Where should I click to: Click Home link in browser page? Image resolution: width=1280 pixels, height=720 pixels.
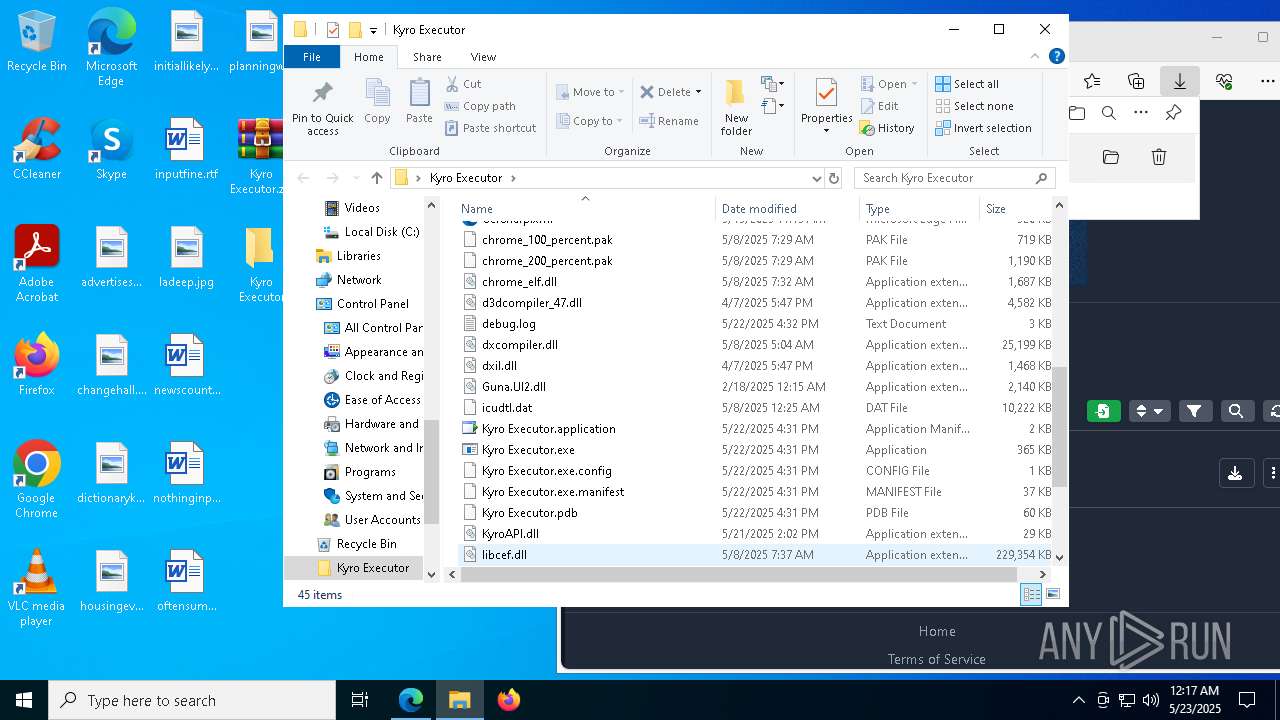[937, 631]
